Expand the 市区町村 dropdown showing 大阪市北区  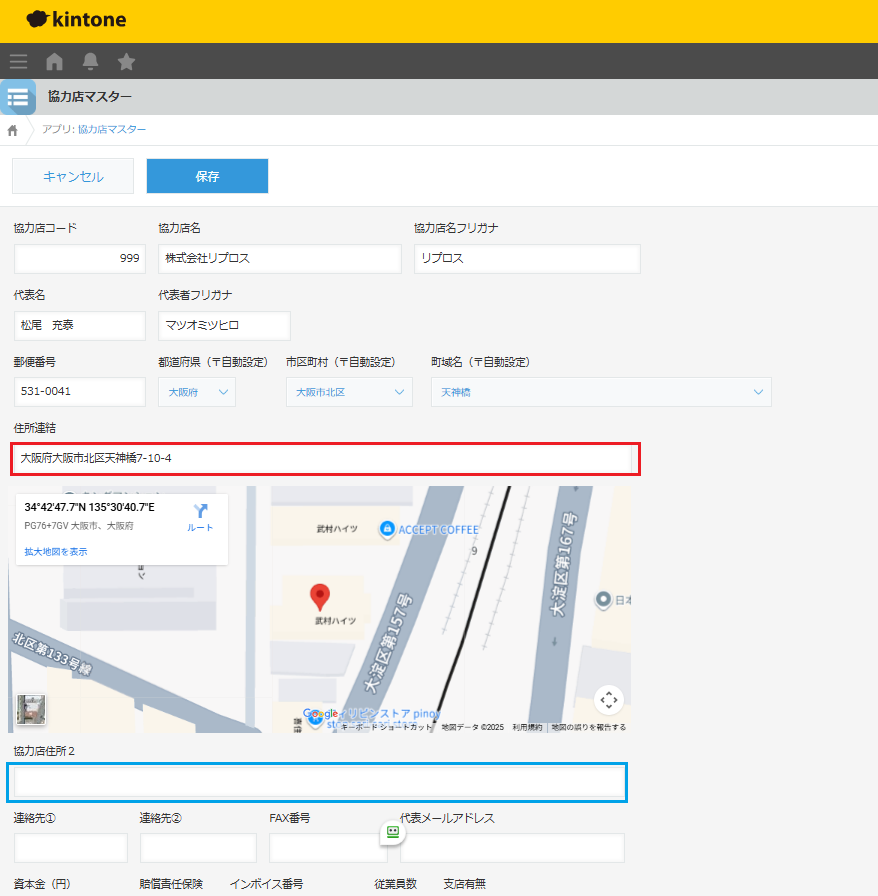(x=349, y=392)
